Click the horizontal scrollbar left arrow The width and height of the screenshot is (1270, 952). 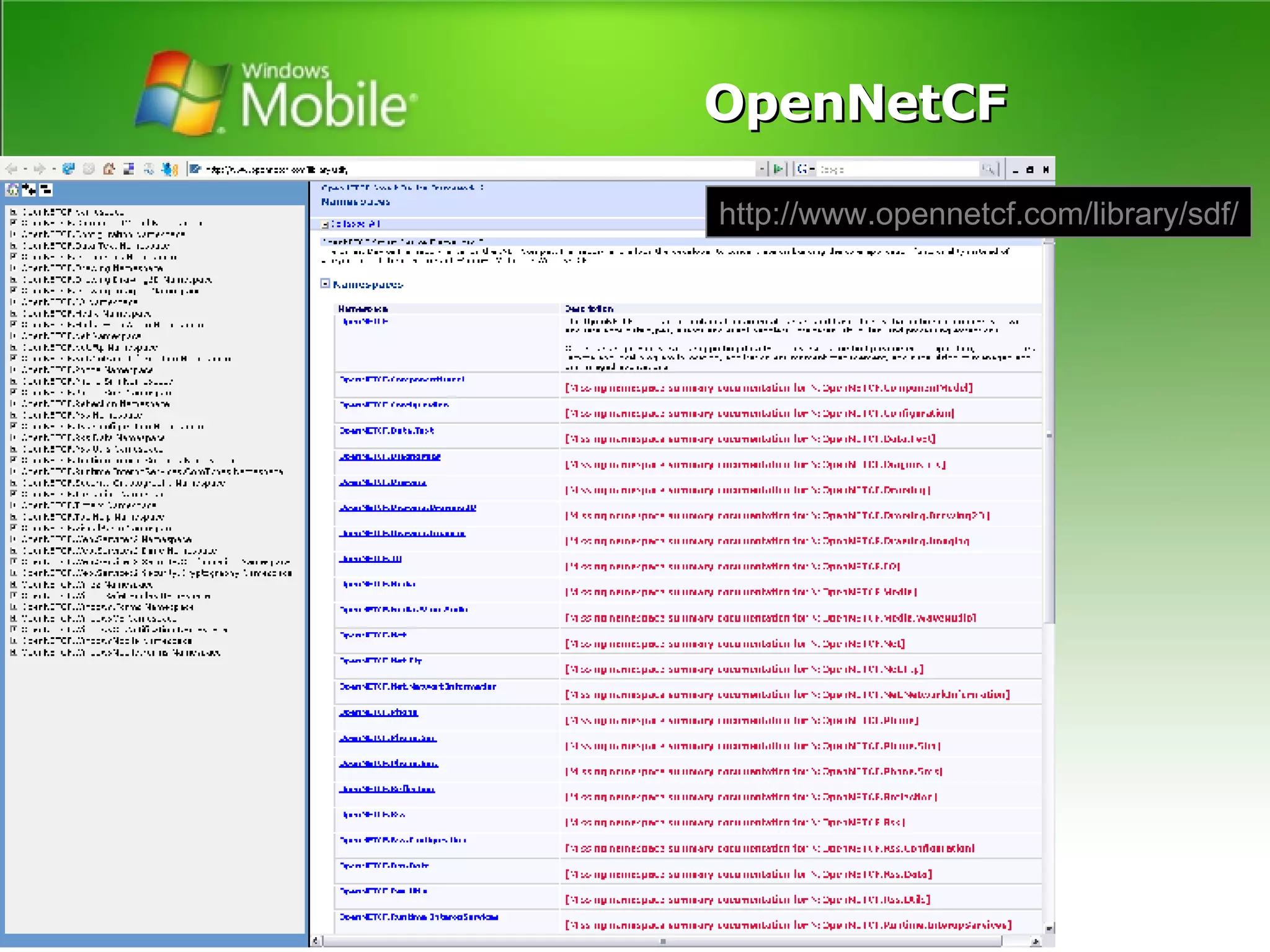(316, 941)
